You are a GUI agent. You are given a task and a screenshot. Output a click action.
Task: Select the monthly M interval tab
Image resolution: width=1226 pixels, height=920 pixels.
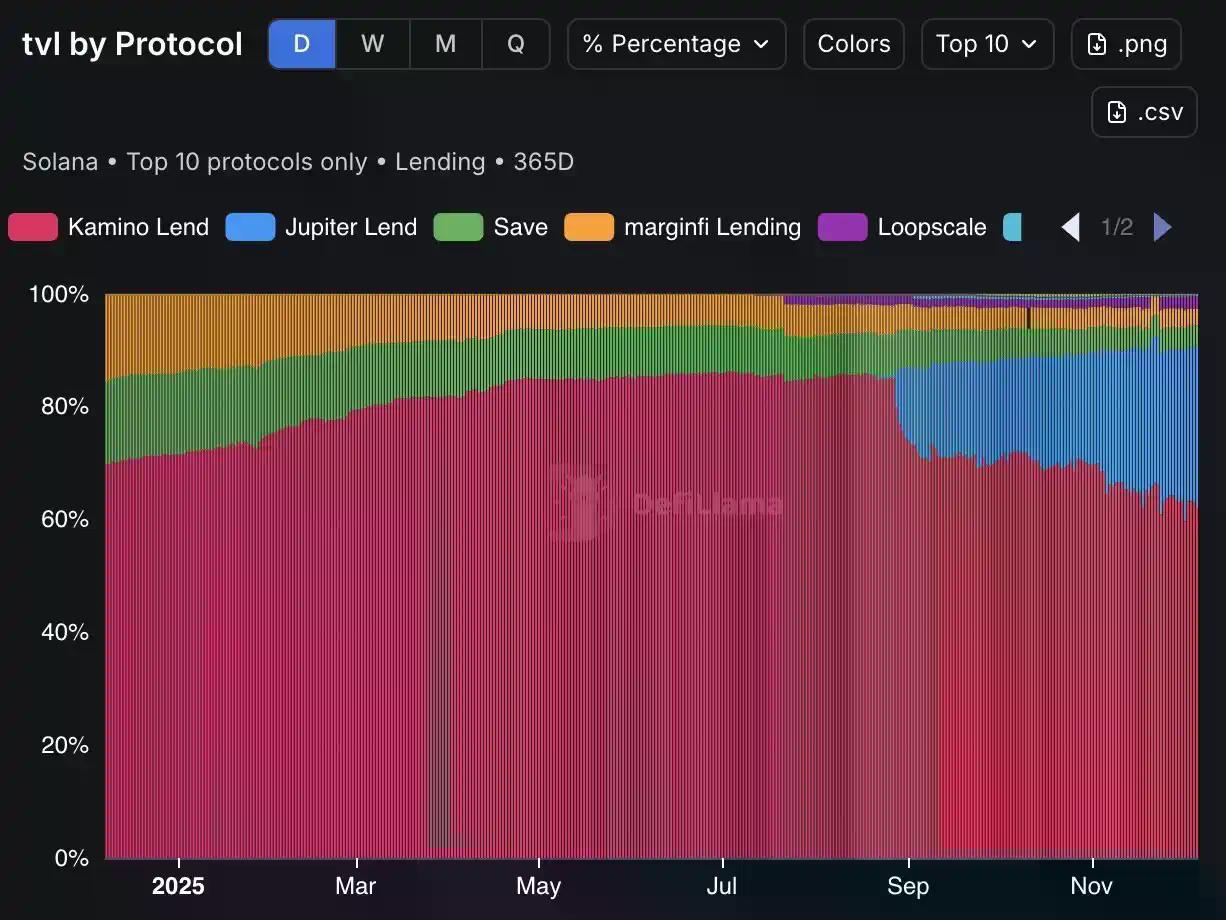[445, 44]
